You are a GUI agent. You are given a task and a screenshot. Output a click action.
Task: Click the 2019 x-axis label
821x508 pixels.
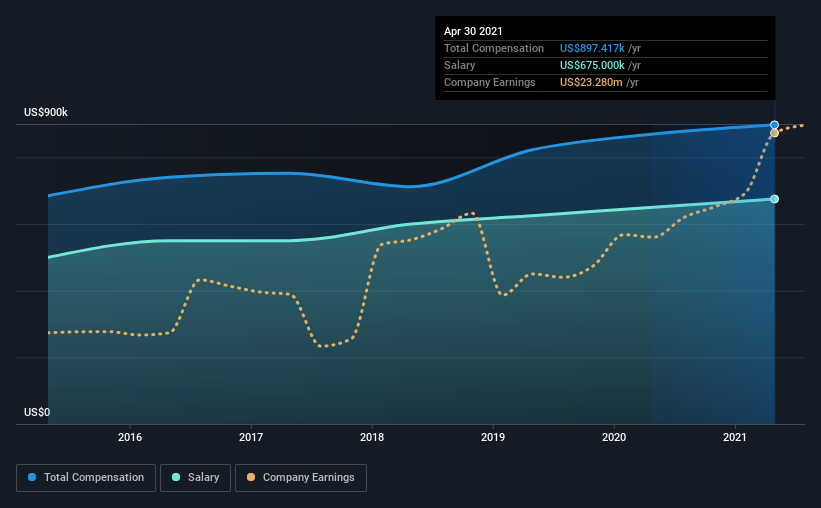click(x=493, y=437)
